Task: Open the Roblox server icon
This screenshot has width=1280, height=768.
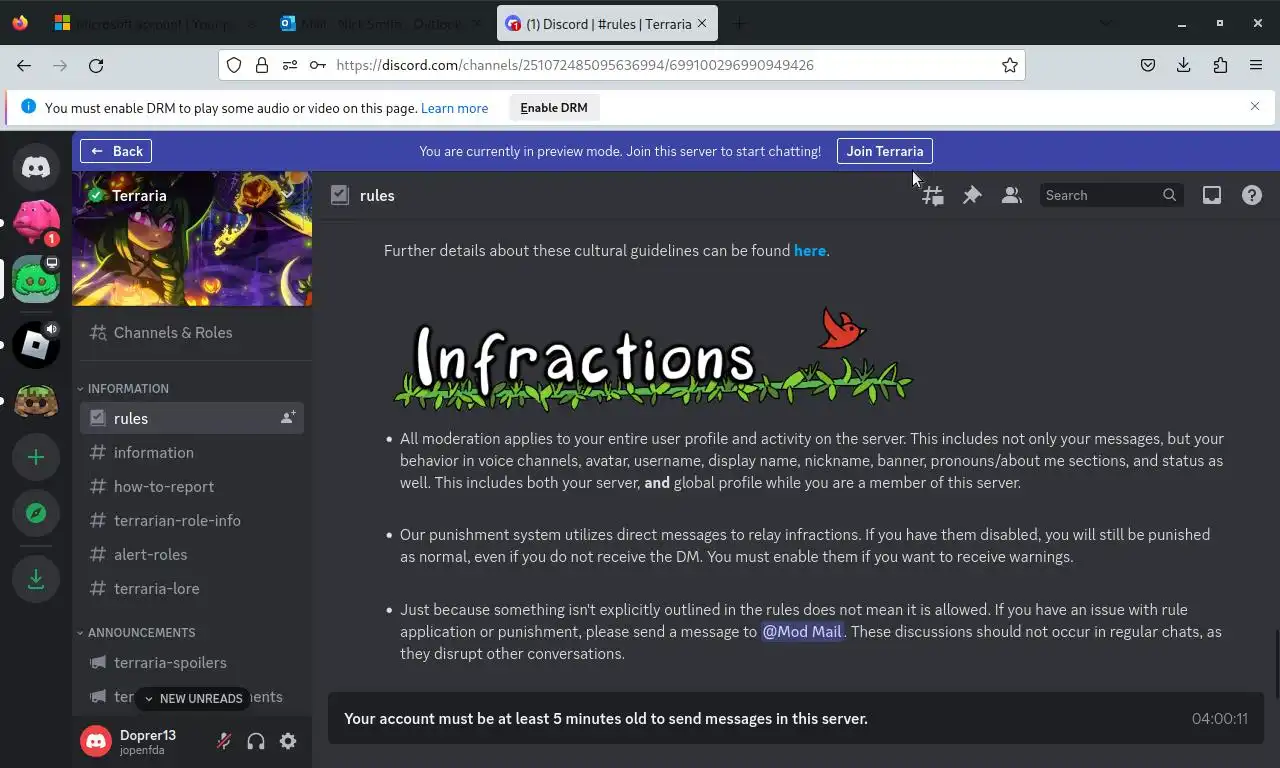Action: pos(36,345)
